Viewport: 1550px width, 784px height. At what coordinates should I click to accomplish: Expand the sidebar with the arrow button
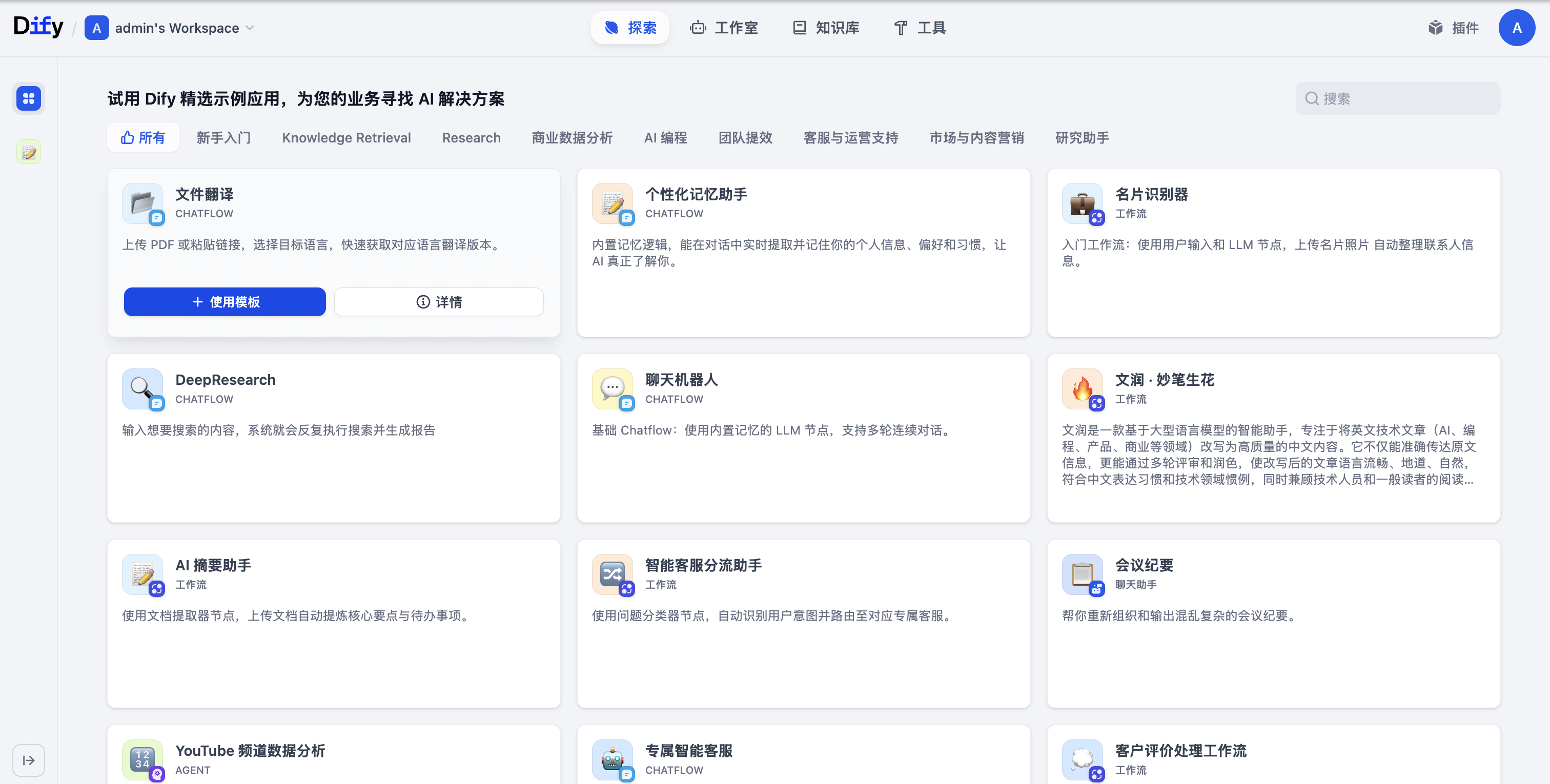click(29, 760)
